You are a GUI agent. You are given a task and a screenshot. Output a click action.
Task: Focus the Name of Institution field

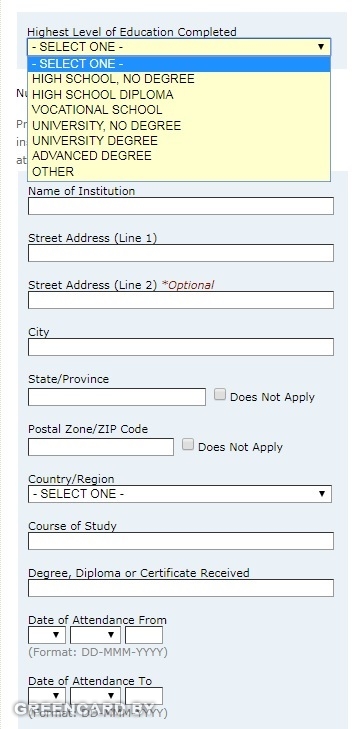point(181,206)
